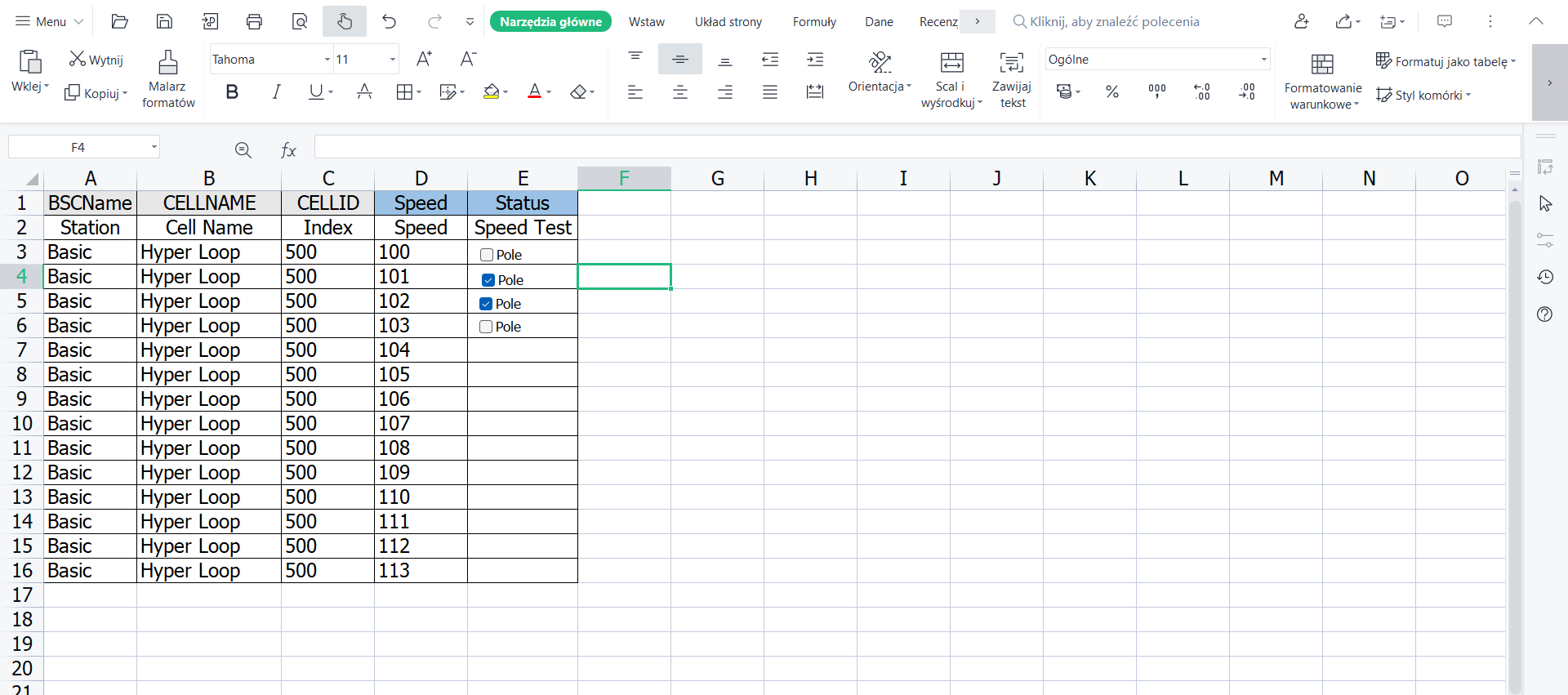Apply strikethrough text formatting
The width and height of the screenshot is (1568, 695).
click(365, 92)
